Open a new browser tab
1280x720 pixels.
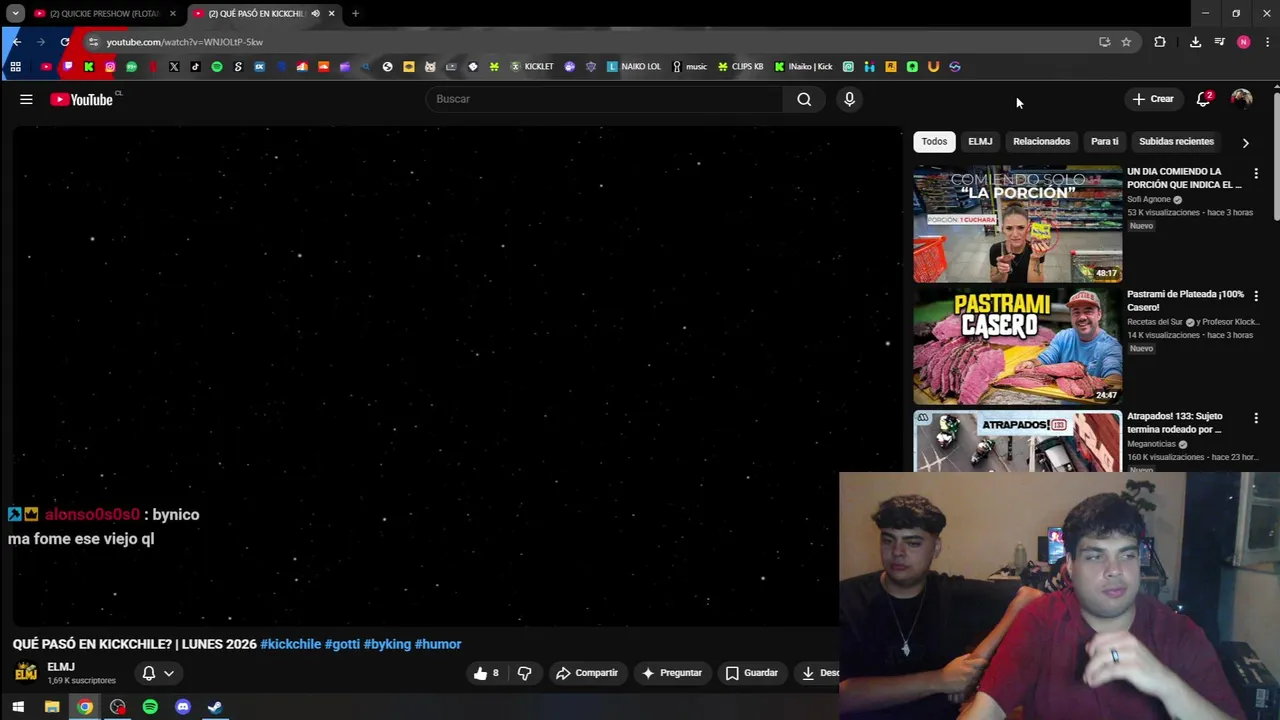coord(355,13)
